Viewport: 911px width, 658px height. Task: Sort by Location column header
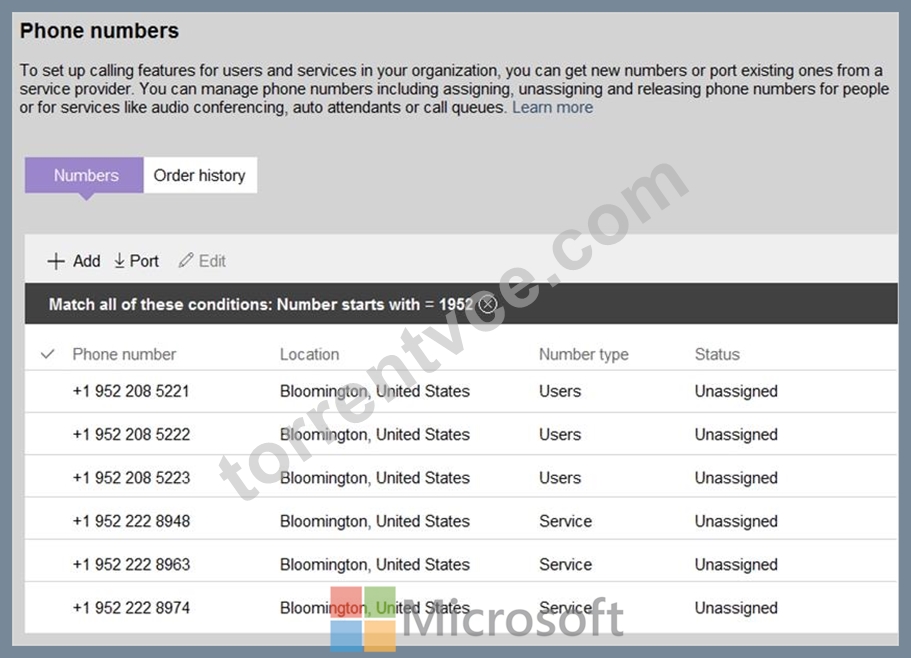click(310, 354)
